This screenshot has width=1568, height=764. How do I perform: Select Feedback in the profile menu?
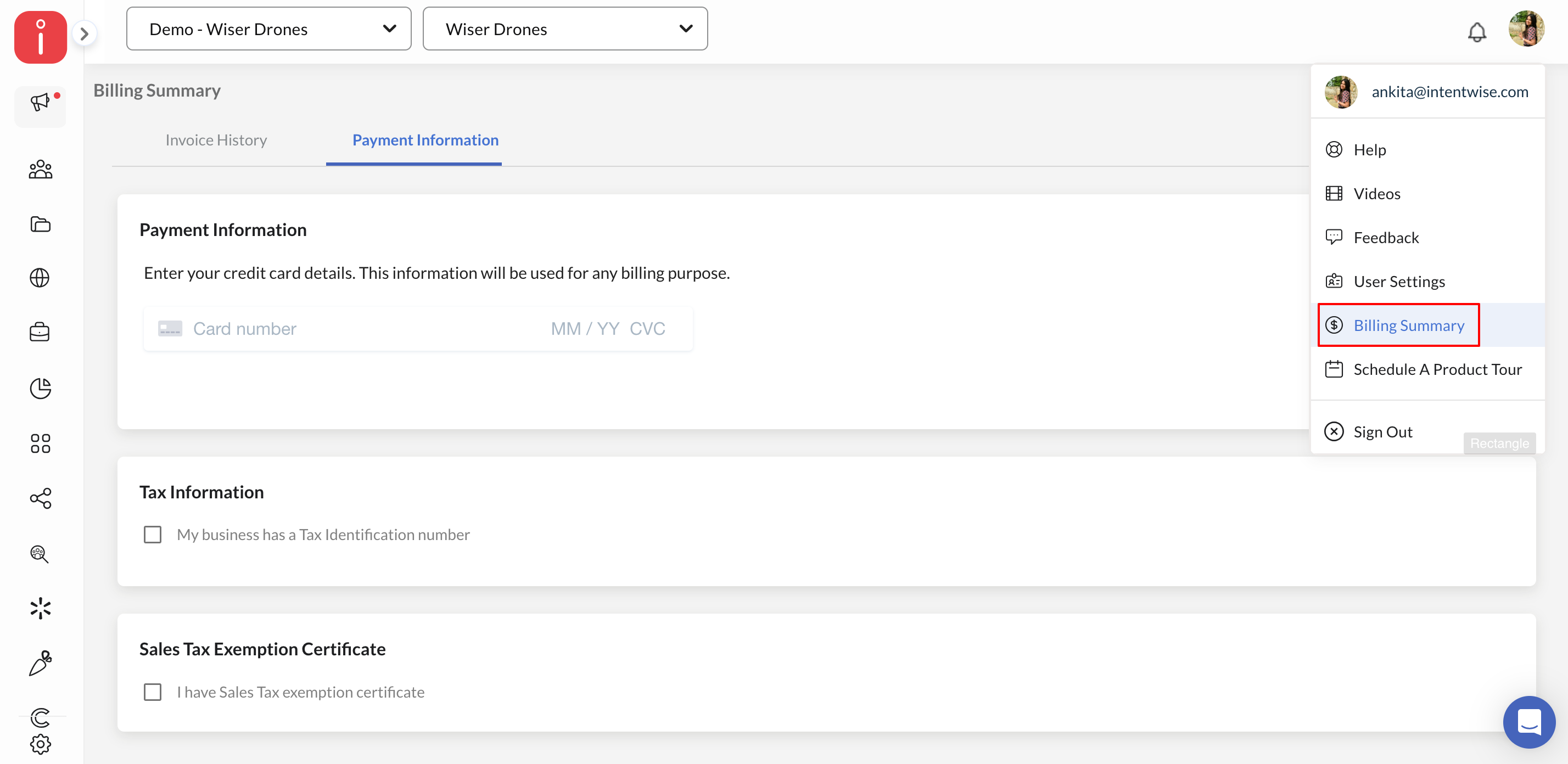[1427, 237]
